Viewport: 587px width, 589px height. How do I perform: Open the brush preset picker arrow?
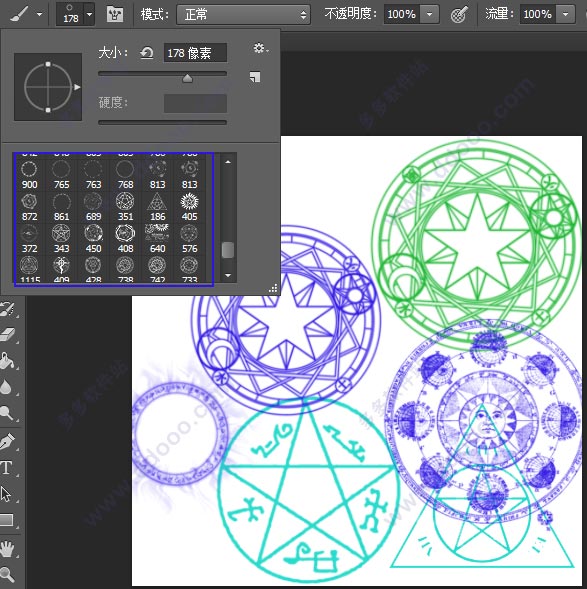[89, 15]
